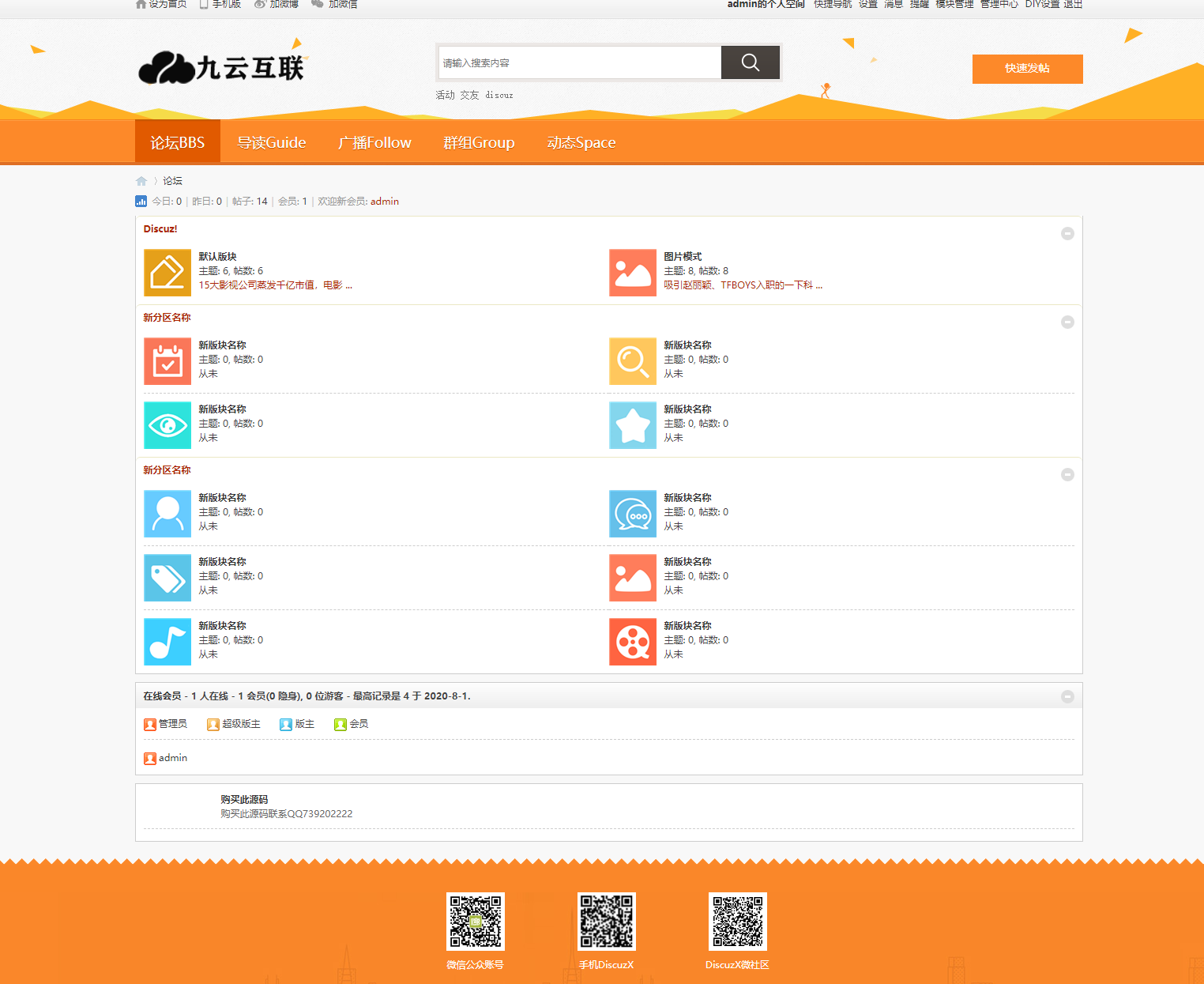The height and width of the screenshot is (984, 1204).
Task: Click the chat bubbles forum icon
Action: 632,514
